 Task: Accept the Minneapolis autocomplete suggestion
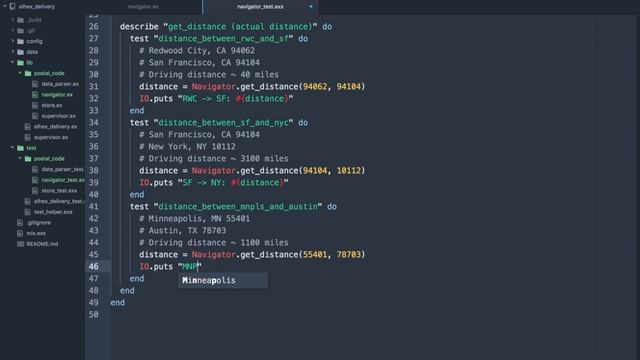(223, 280)
